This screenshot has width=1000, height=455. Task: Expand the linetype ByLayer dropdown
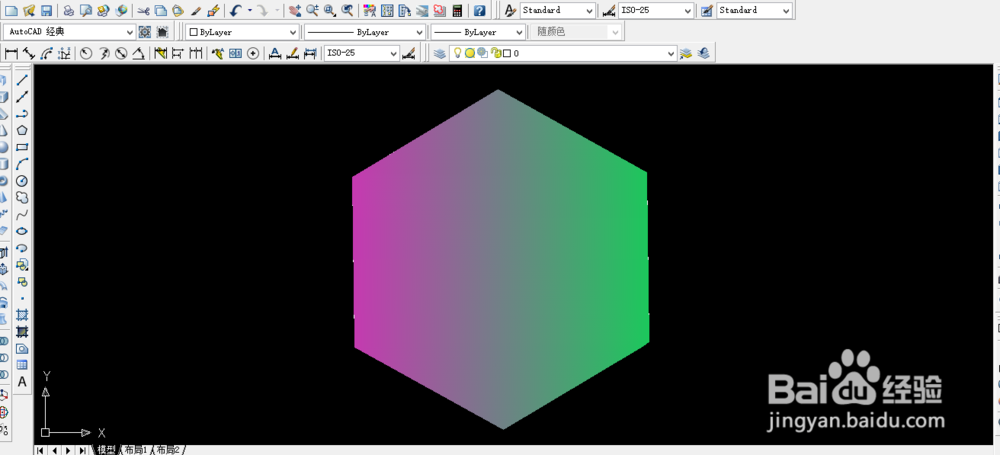(x=419, y=32)
